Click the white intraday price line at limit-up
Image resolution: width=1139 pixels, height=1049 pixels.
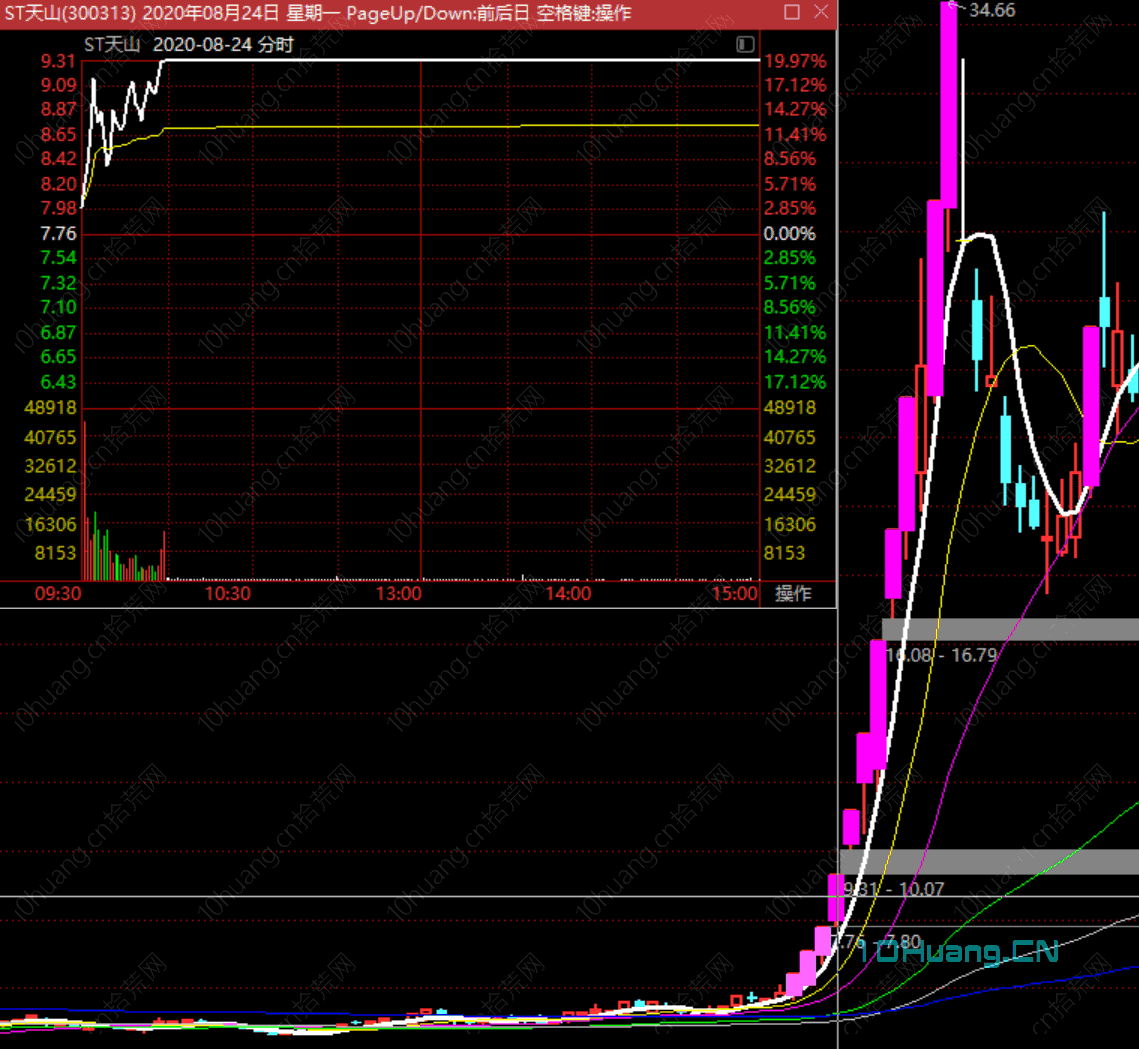coord(462,60)
